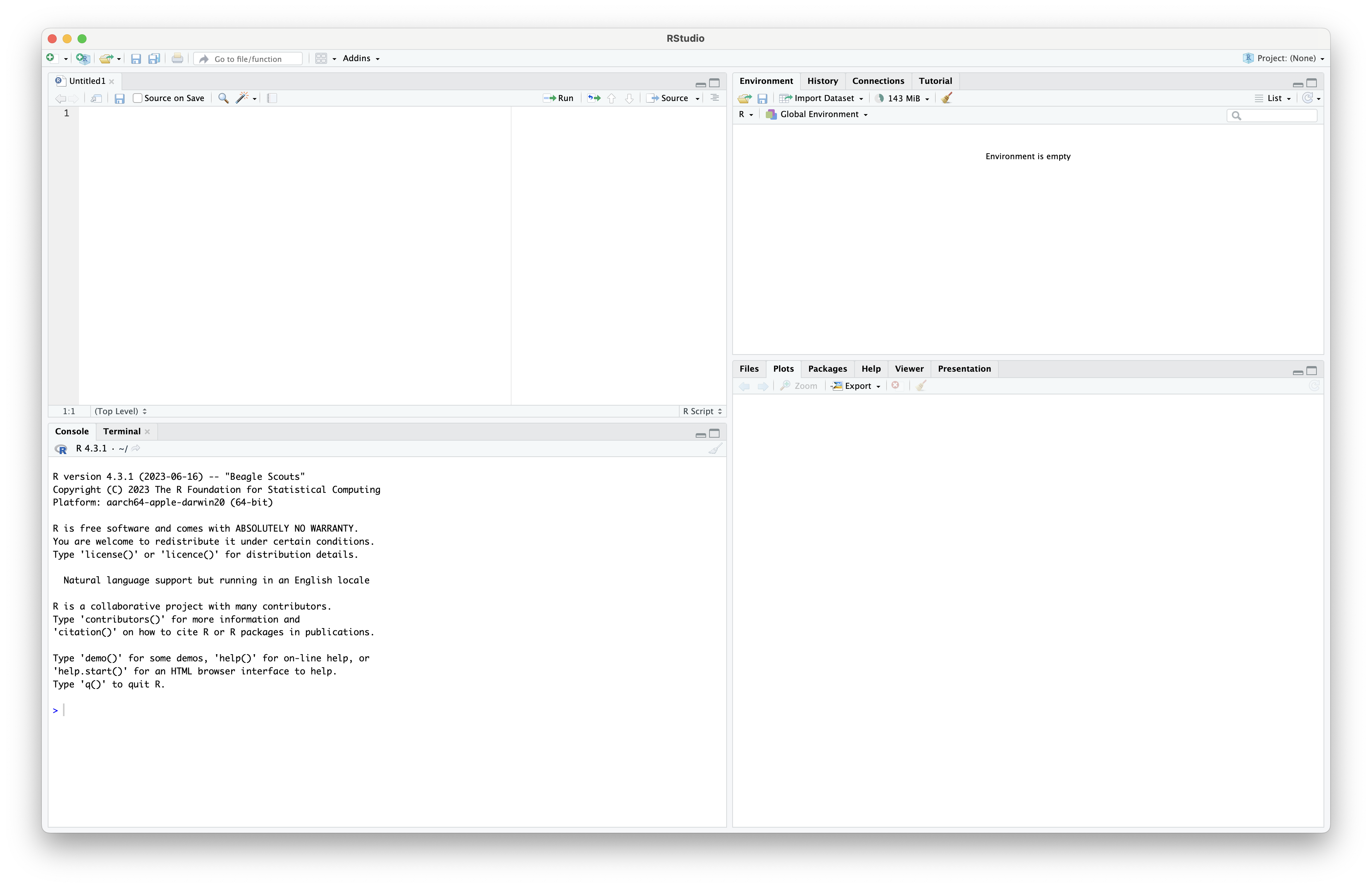
Task: Show document outline icon
Action: 715,98
